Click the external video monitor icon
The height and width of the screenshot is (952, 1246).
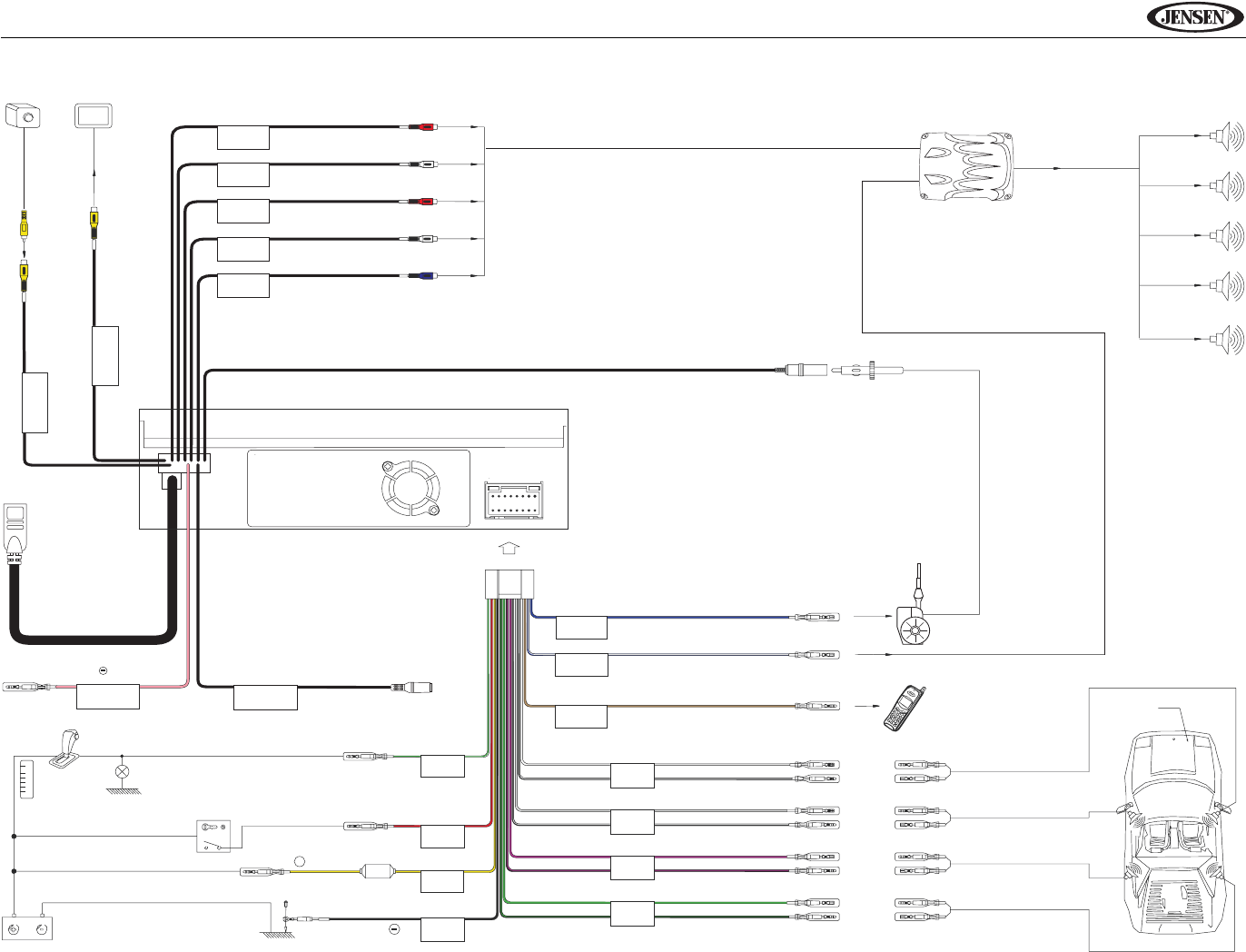pos(94,115)
